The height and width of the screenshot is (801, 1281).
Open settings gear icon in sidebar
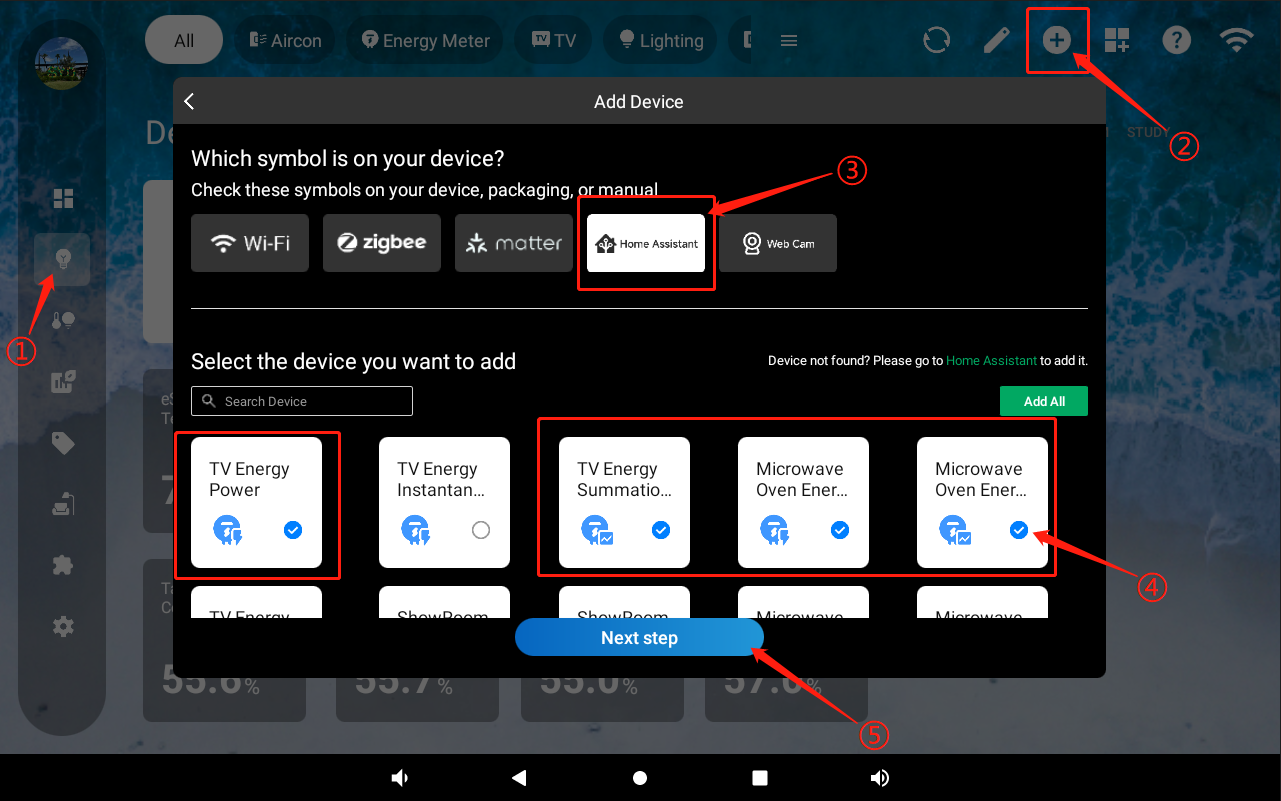click(x=63, y=627)
